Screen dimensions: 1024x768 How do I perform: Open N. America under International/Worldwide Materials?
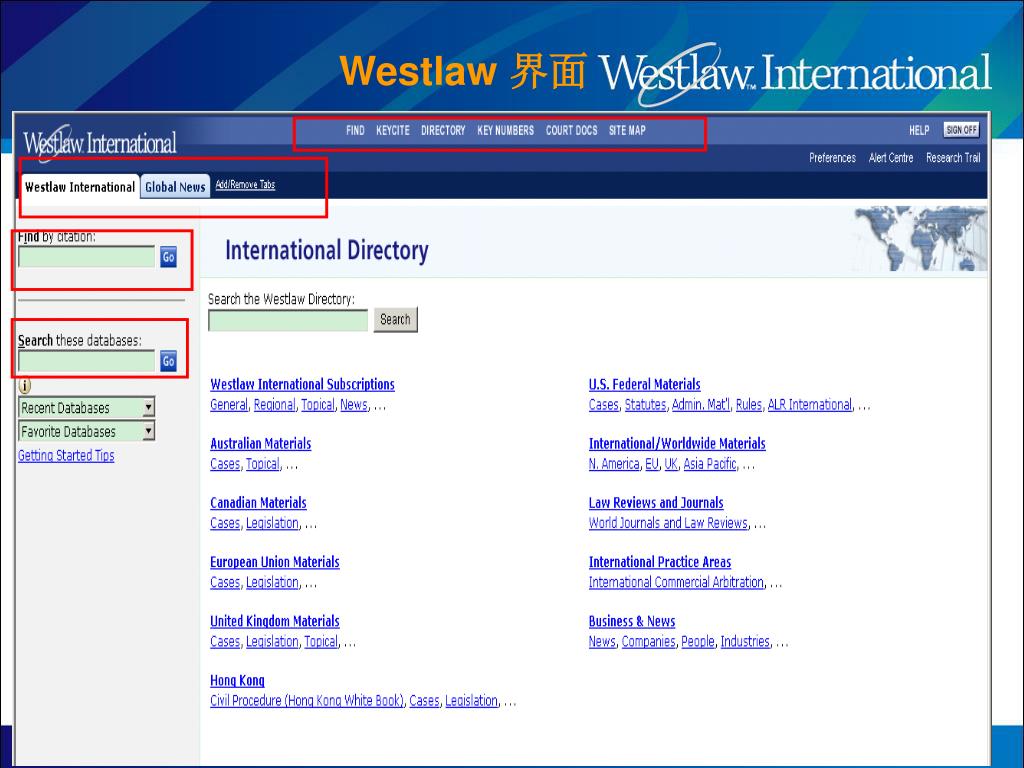click(614, 464)
